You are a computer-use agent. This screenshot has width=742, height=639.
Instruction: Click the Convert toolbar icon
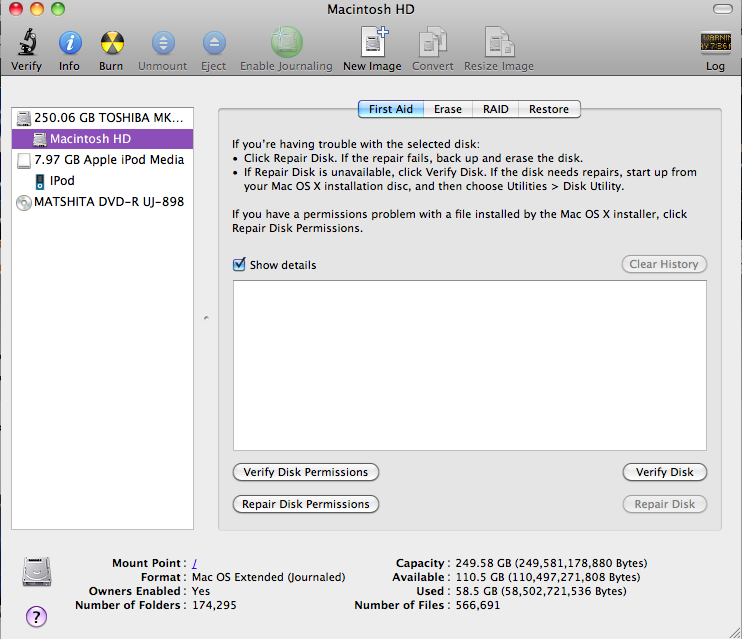(x=432, y=42)
